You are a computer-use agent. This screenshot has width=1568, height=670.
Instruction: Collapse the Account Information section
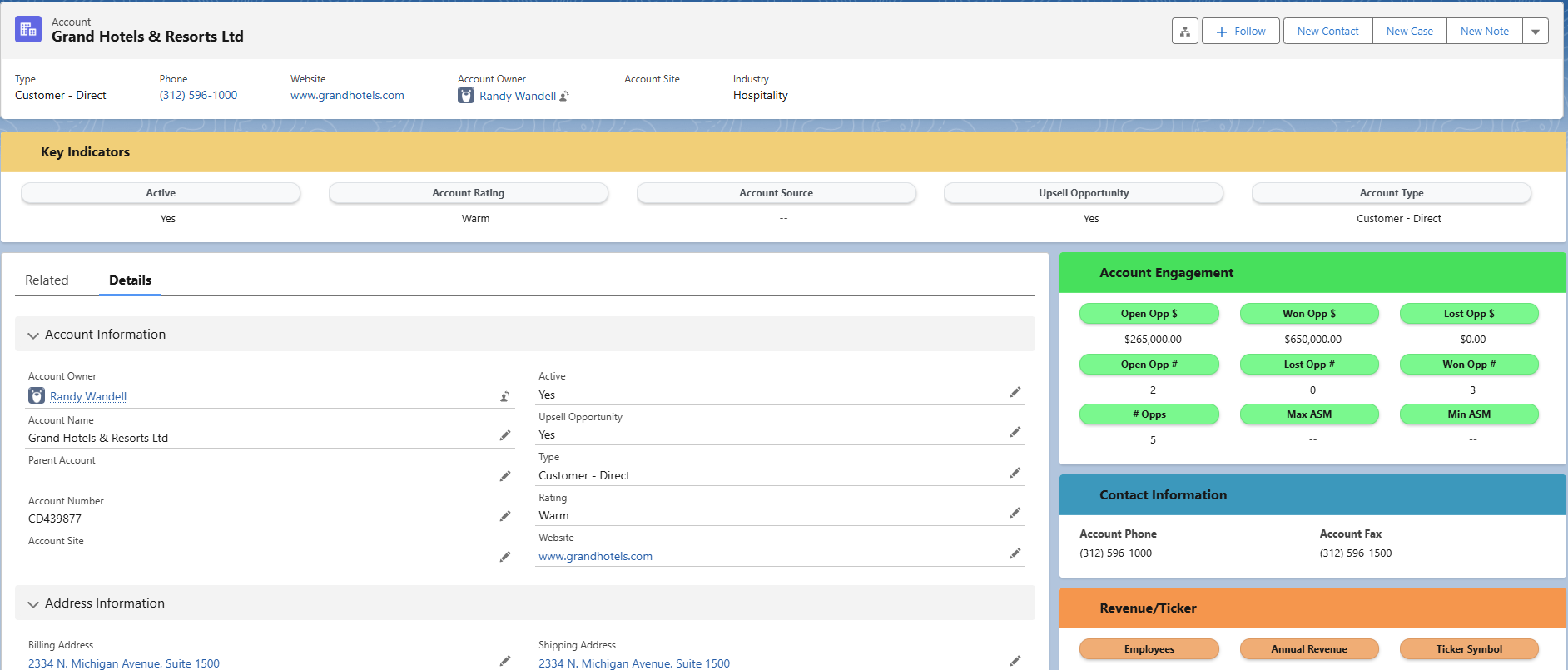click(33, 335)
